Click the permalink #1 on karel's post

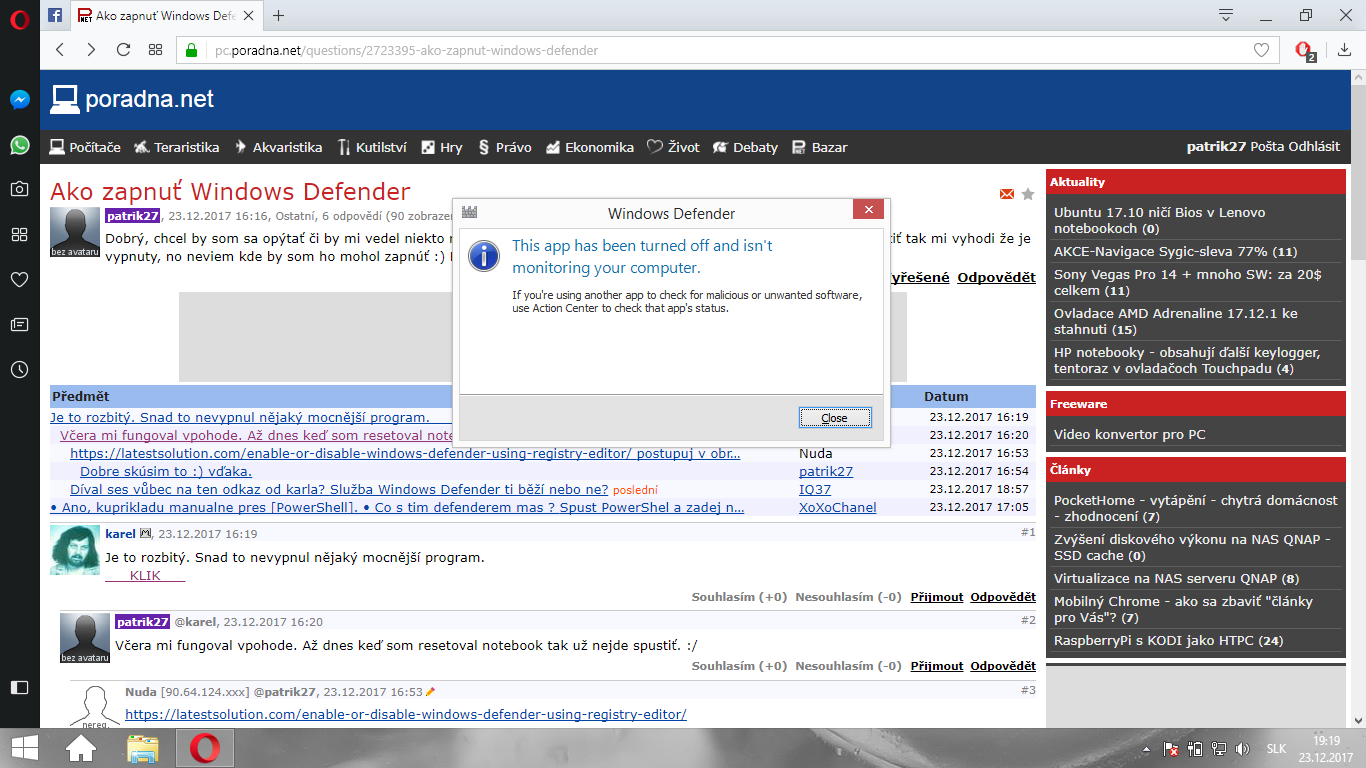1028,533
